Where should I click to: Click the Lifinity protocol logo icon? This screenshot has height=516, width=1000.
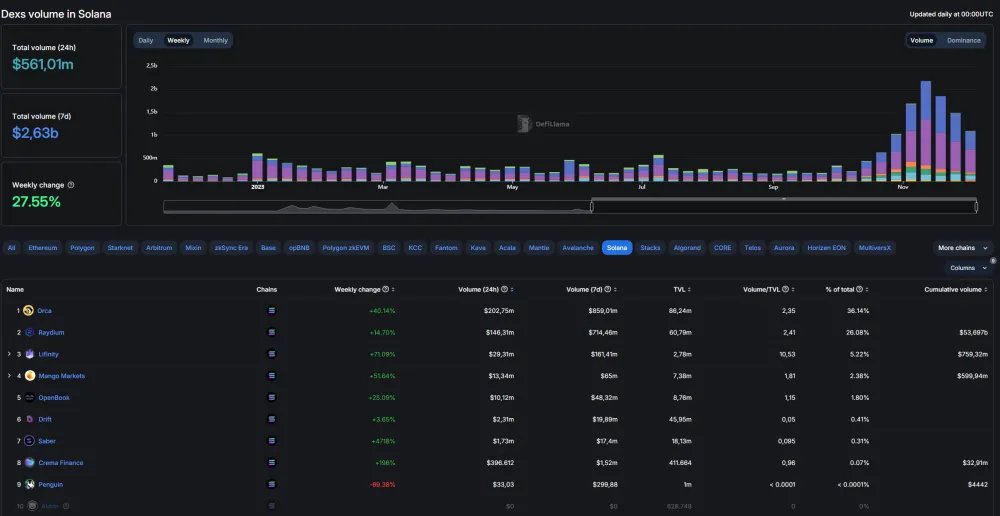tap(29, 354)
